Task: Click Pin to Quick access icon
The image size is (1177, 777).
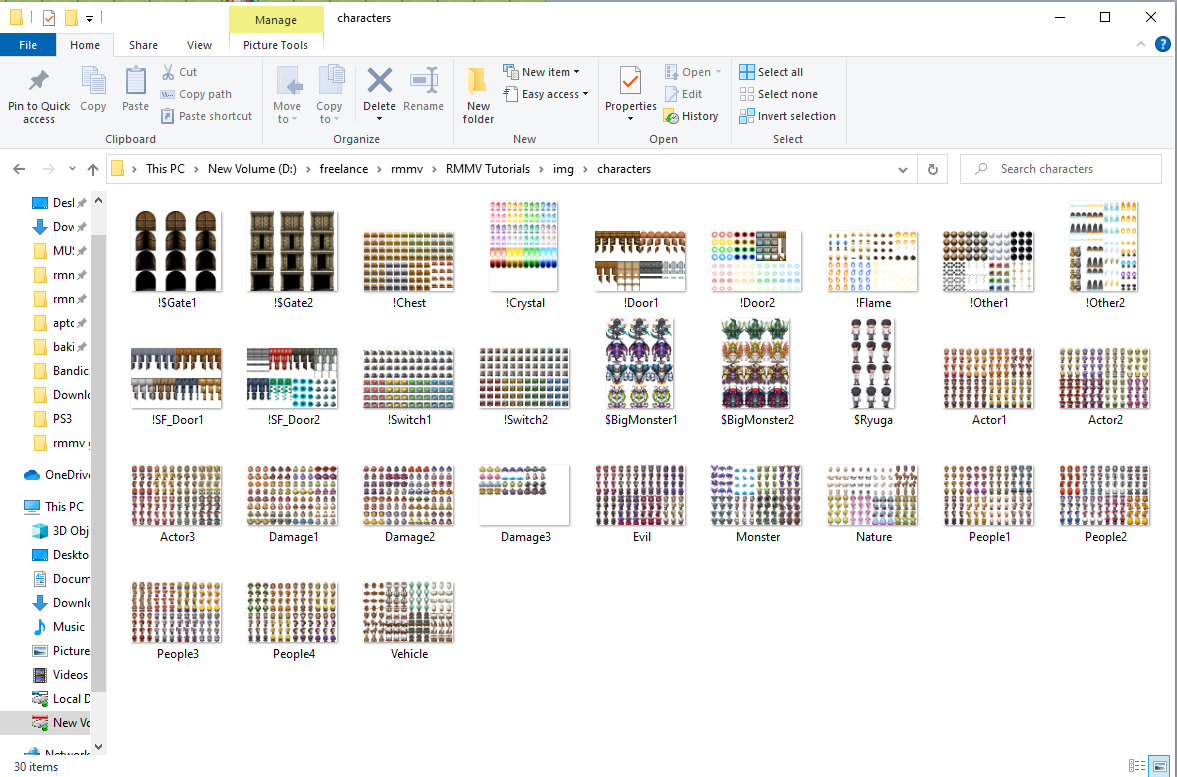Action: coord(38,81)
